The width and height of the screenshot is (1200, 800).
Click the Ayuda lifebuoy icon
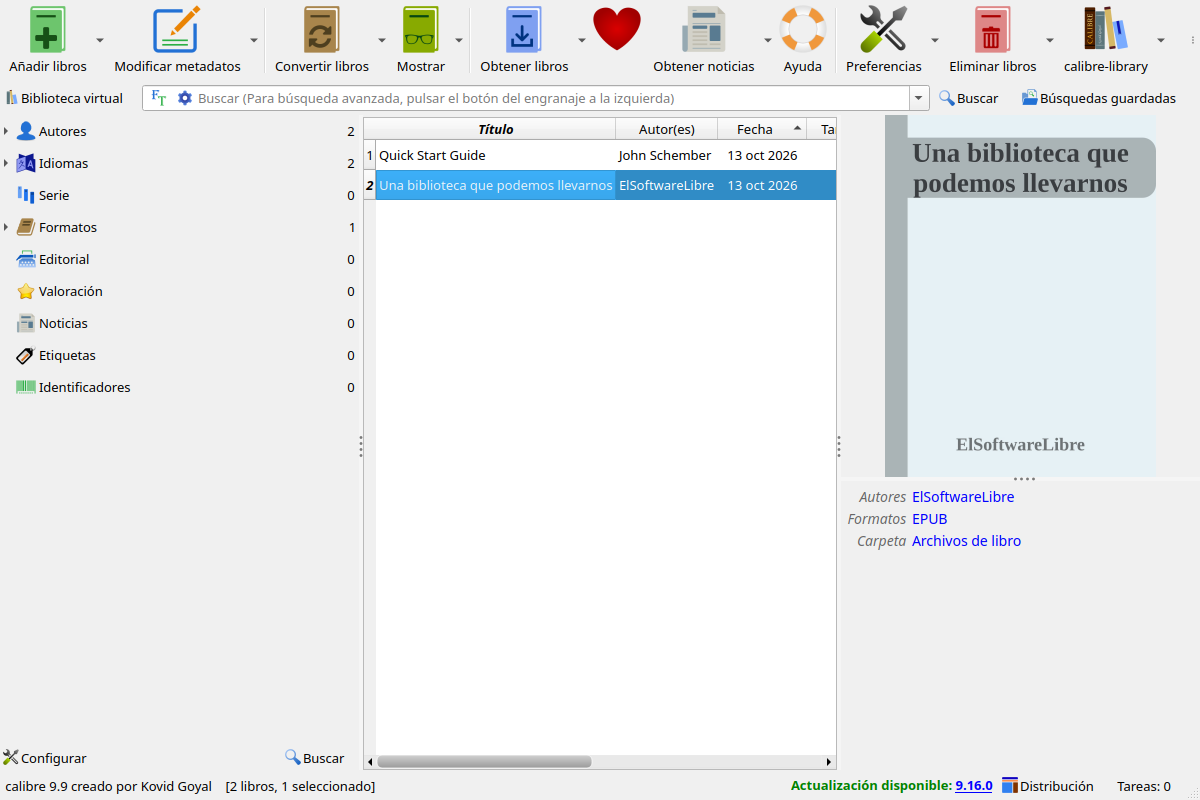pos(802,30)
